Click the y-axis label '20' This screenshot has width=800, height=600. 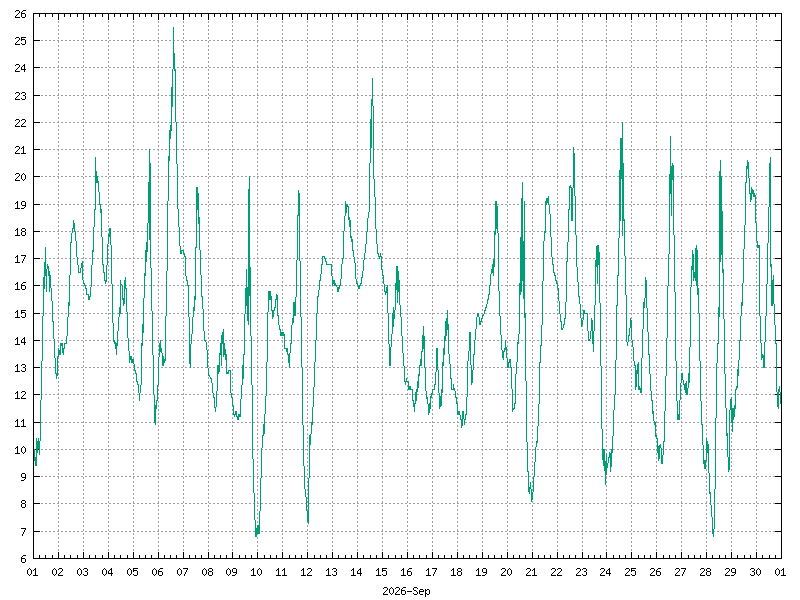20,177
